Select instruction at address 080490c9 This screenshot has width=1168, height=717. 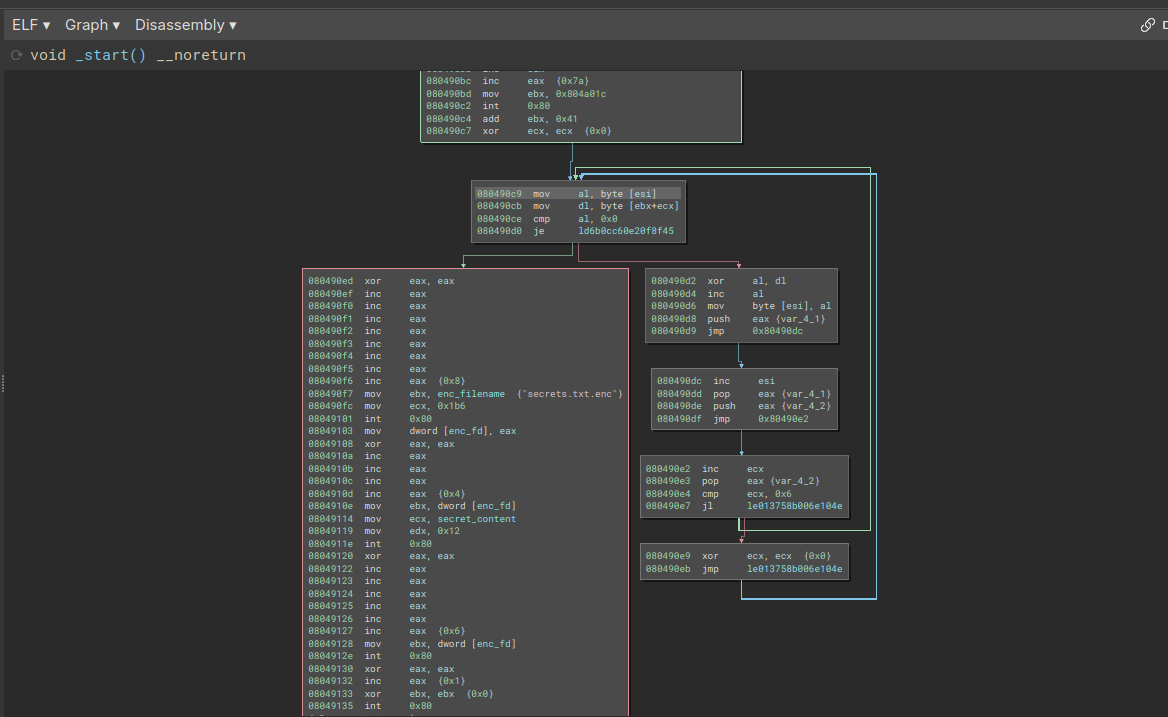click(498, 193)
